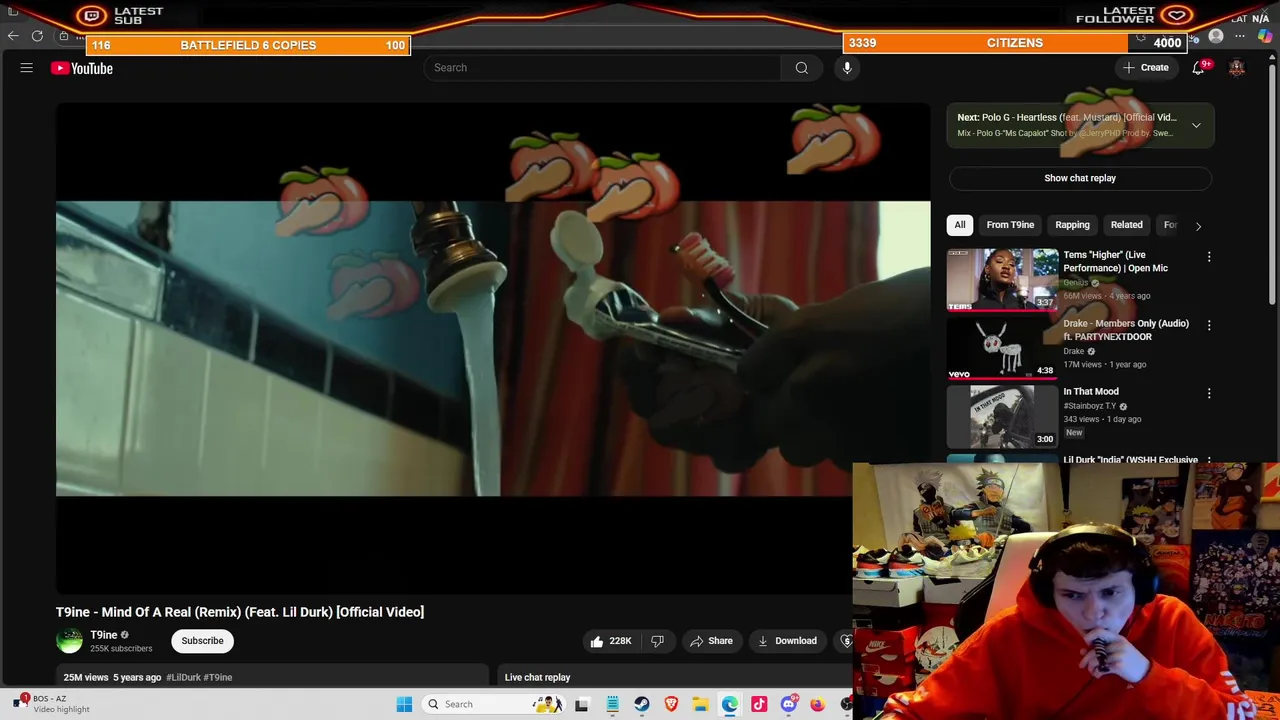Switch to Microsoft Edge in the taskbar
Viewport: 1280px width, 720px height.
[x=730, y=704]
